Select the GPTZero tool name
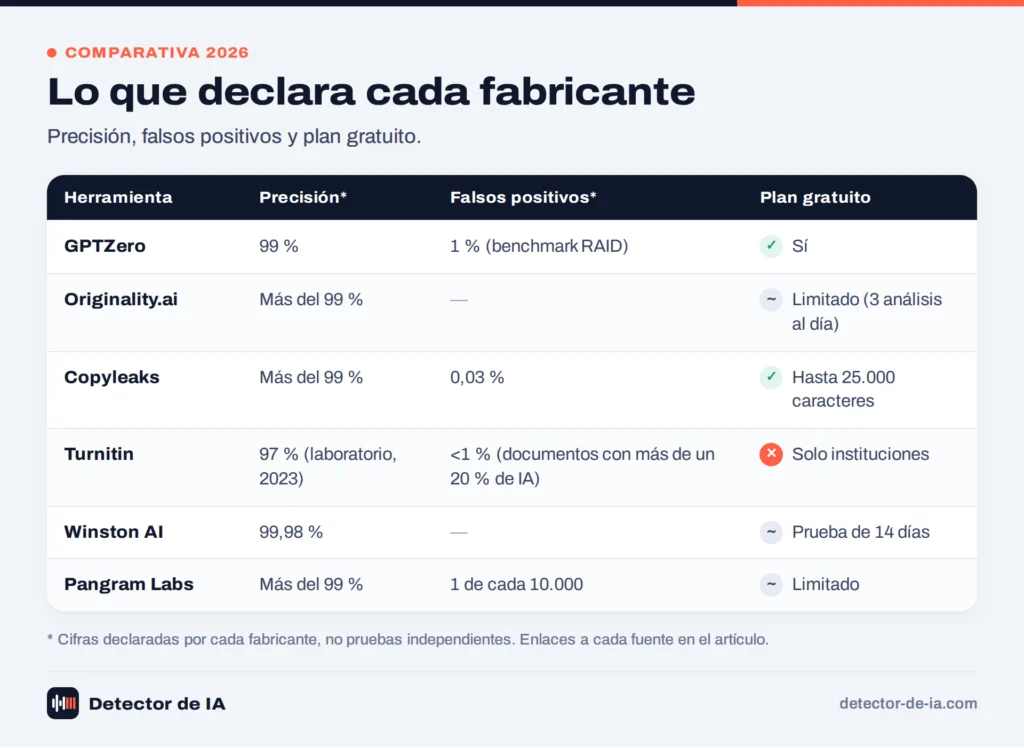The height and width of the screenshot is (748, 1024). pyautogui.click(x=104, y=246)
